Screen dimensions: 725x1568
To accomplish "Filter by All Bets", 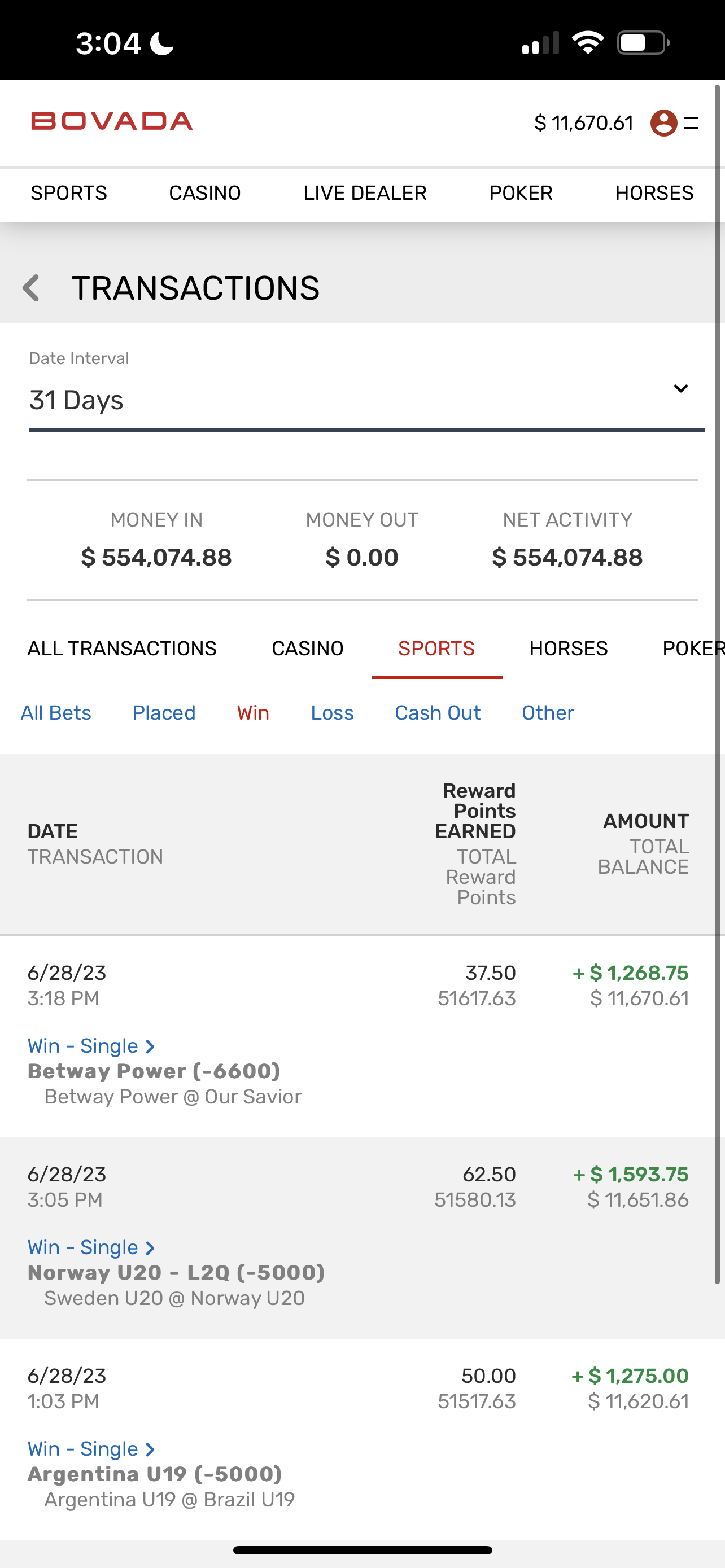I will coord(56,713).
